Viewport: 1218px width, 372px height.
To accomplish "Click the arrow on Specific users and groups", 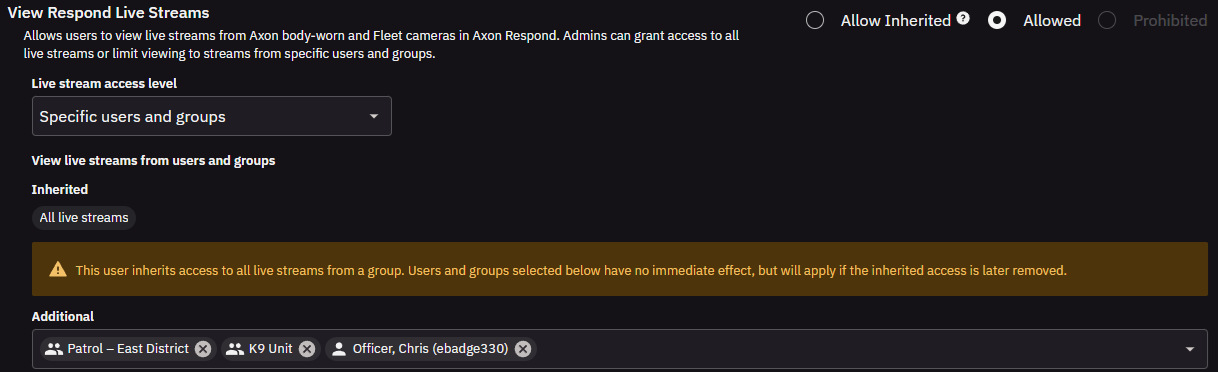I will click(373, 116).
